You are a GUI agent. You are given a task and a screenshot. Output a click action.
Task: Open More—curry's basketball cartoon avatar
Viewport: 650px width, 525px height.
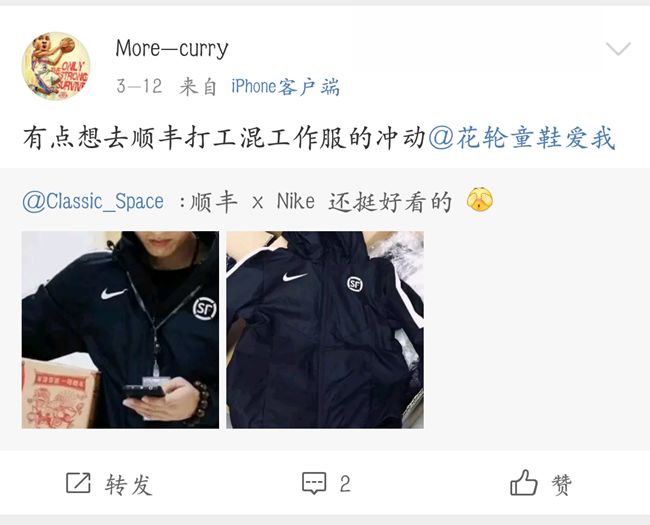coord(56,66)
